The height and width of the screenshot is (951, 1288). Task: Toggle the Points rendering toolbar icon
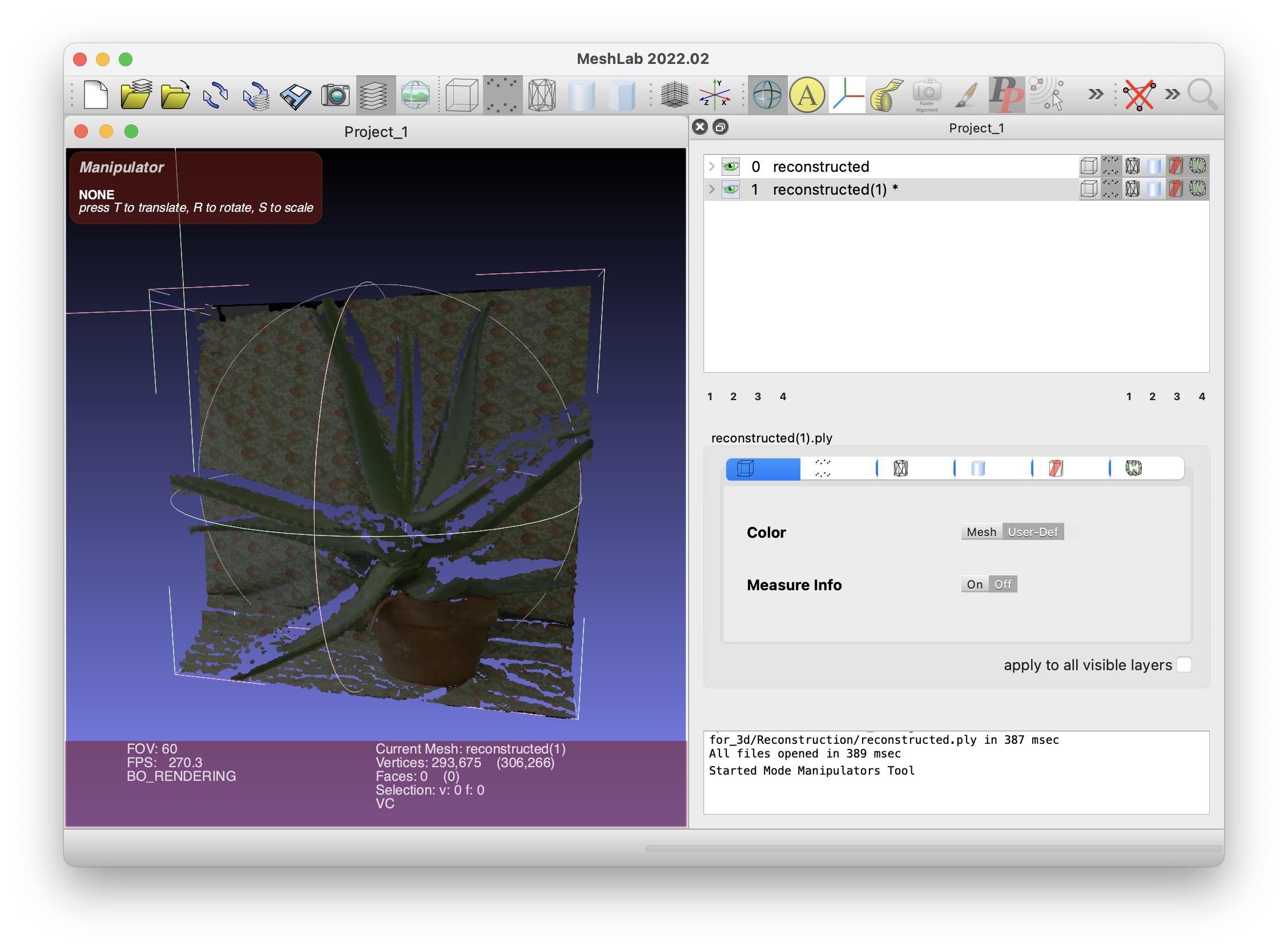click(502, 95)
